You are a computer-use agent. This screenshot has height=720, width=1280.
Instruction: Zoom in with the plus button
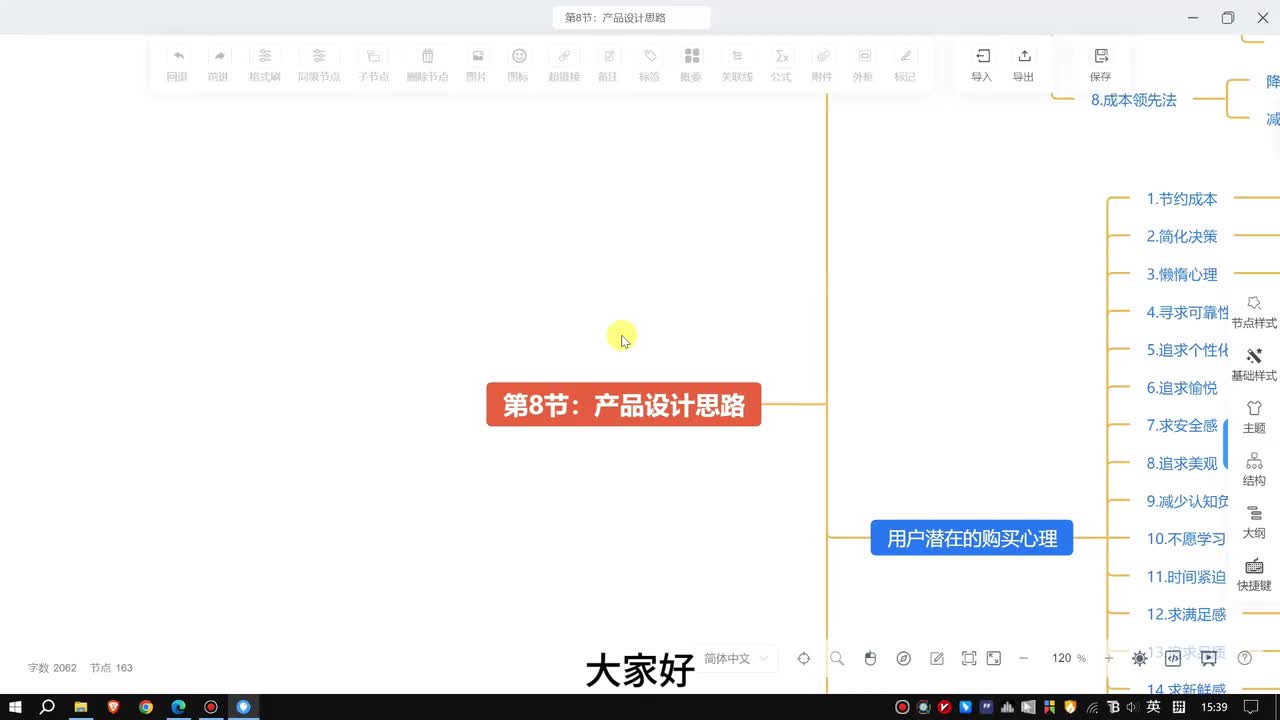[x=1108, y=658]
